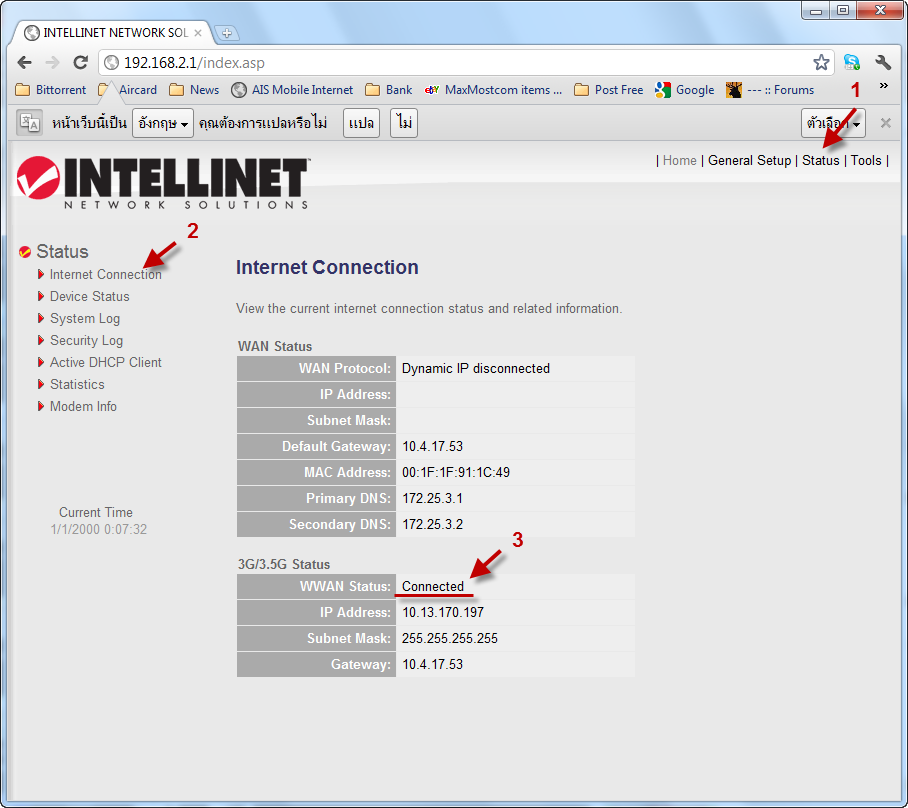Click subnet mask 255.255.255.255
Image resolution: width=908 pixels, height=808 pixels.
pos(450,639)
